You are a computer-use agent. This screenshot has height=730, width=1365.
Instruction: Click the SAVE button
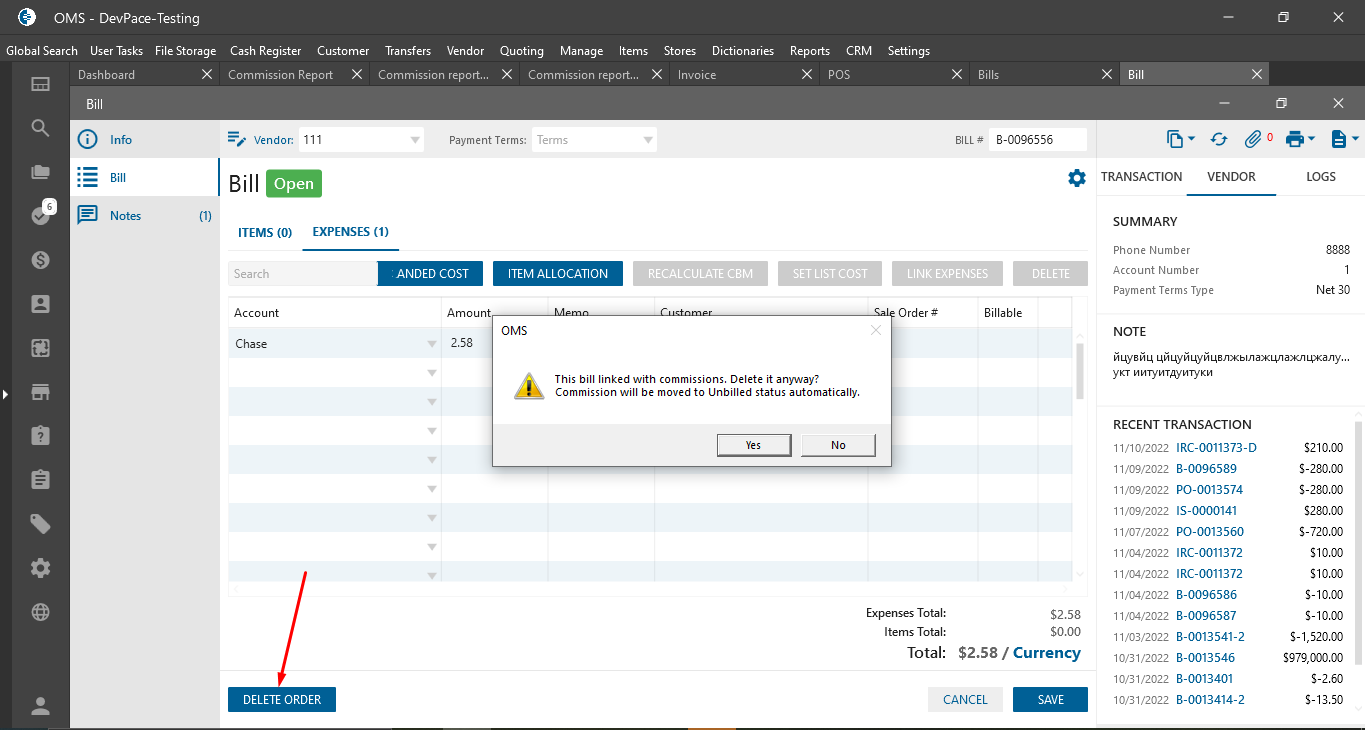1050,700
